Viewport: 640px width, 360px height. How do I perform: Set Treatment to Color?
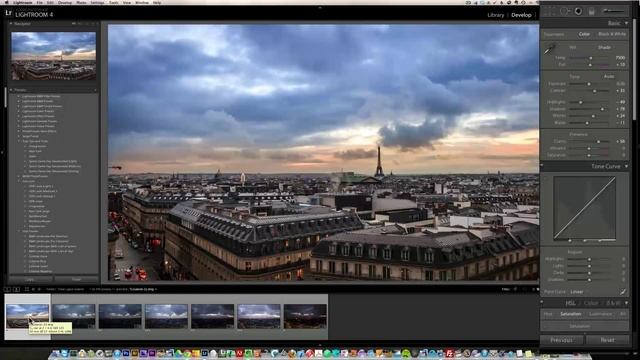click(x=584, y=34)
